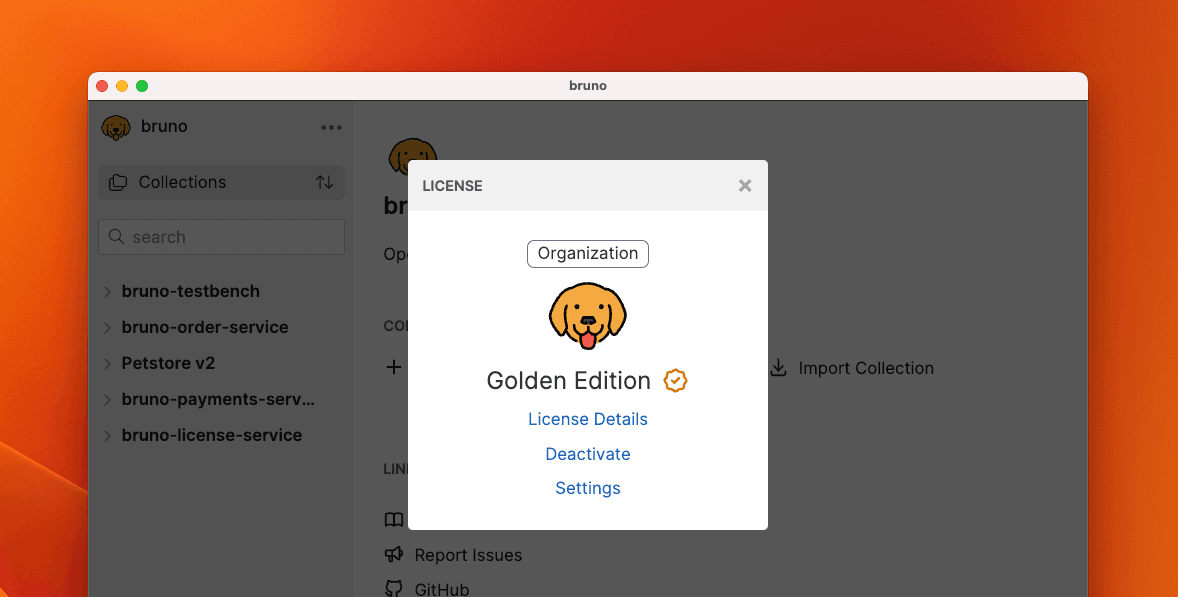Click the GitHub octocat icon
The width and height of the screenshot is (1178, 597).
point(394,589)
